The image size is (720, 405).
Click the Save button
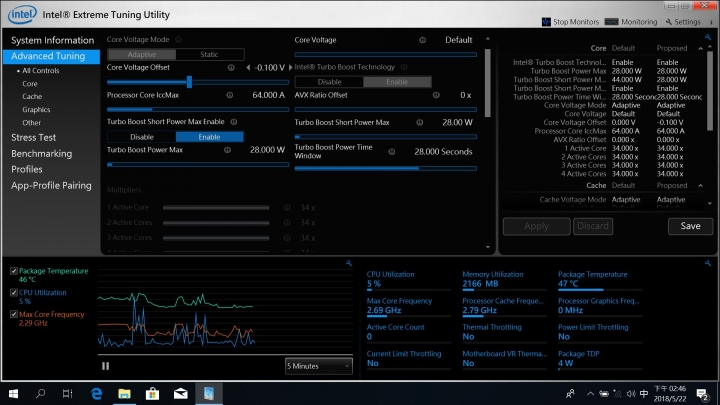click(690, 226)
